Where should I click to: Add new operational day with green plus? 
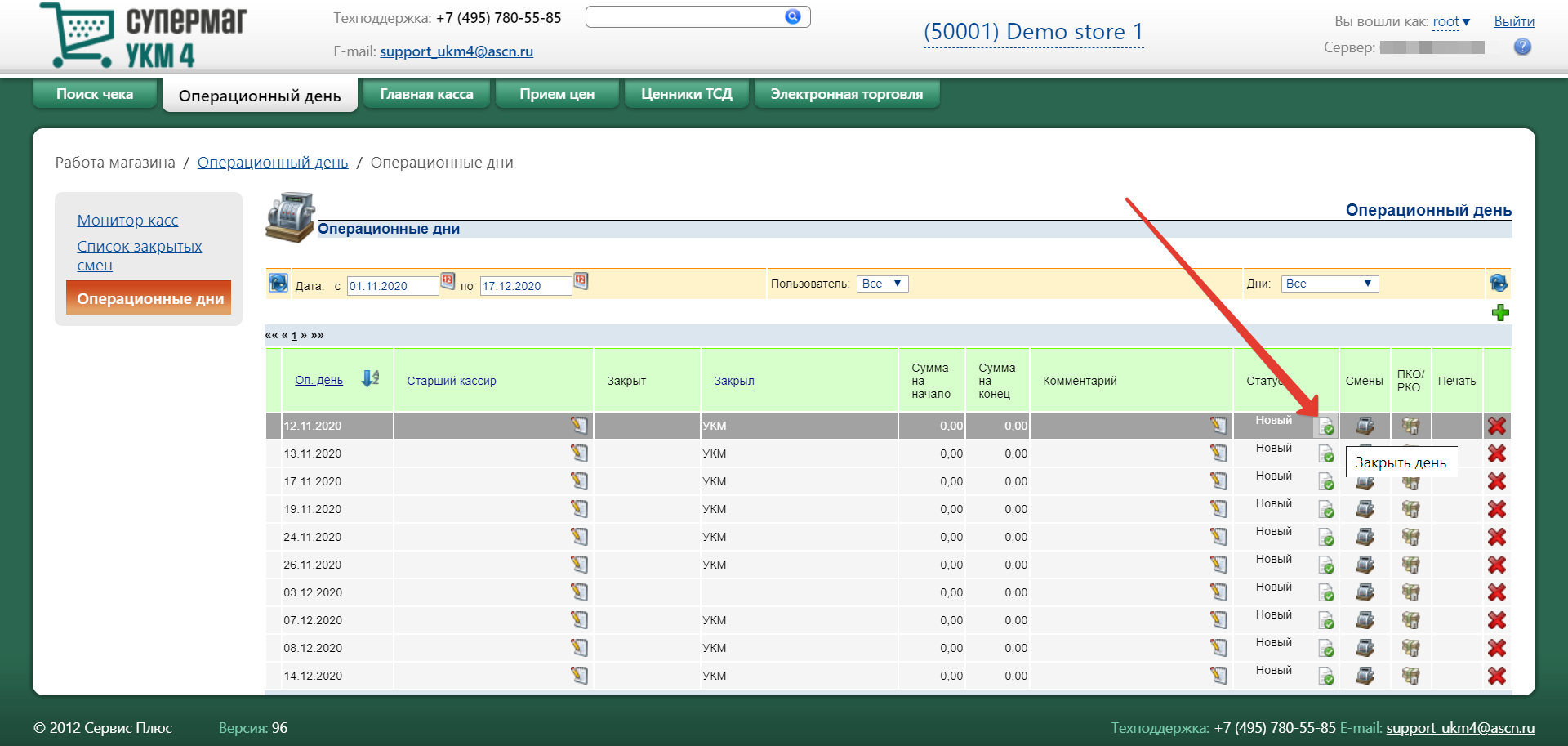1500,312
